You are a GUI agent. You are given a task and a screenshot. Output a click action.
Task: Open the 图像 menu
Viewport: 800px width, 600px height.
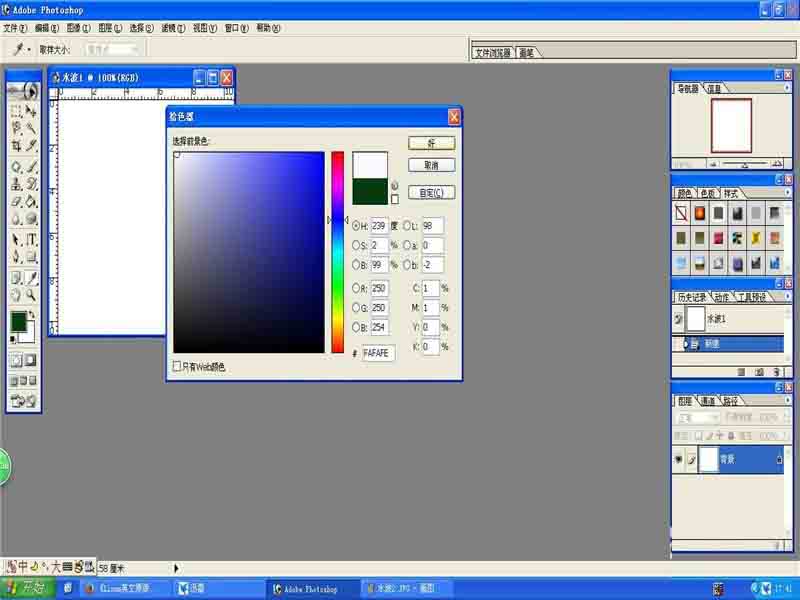[79, 28]
